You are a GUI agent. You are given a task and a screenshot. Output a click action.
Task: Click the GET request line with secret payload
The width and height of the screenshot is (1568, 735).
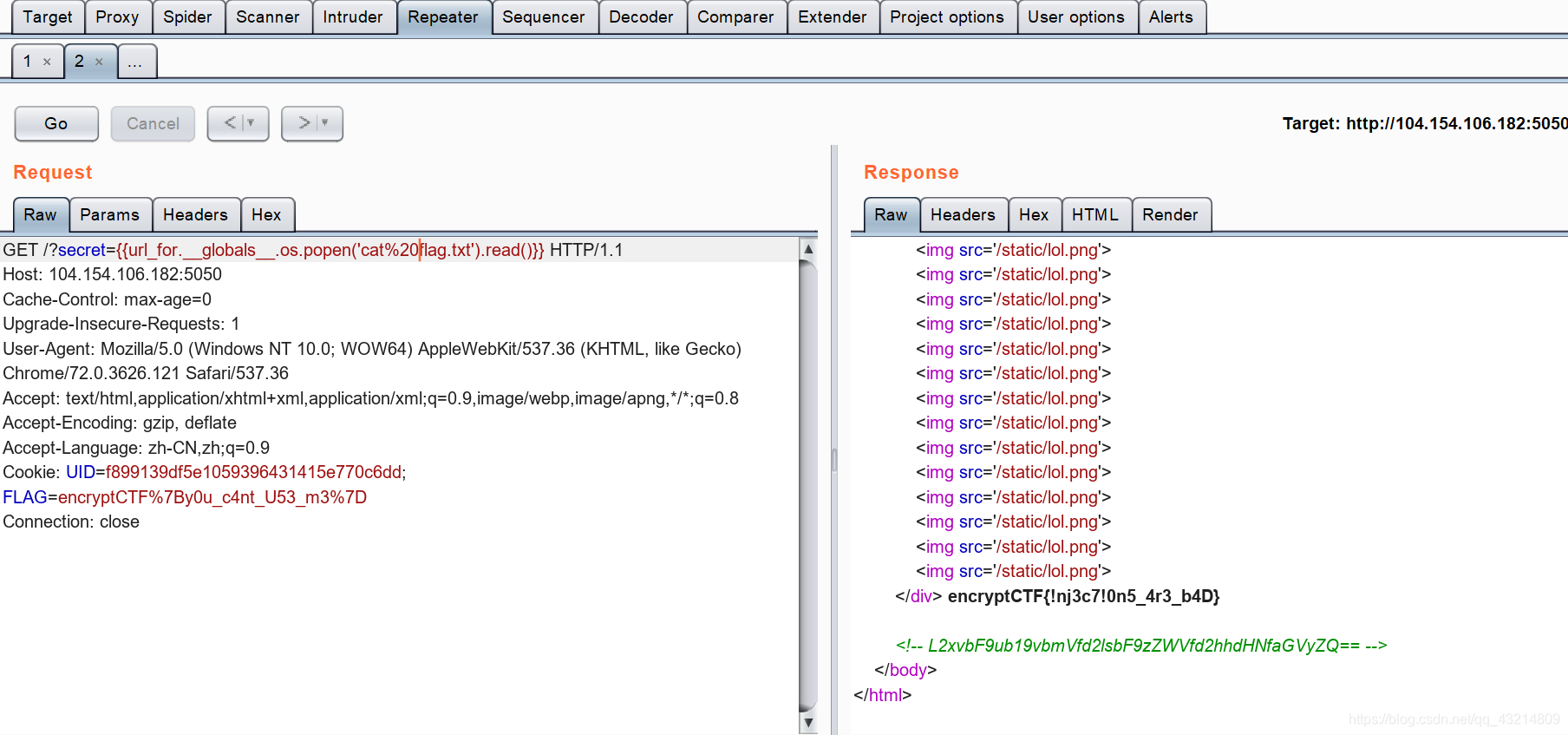[x=313, y=250]
